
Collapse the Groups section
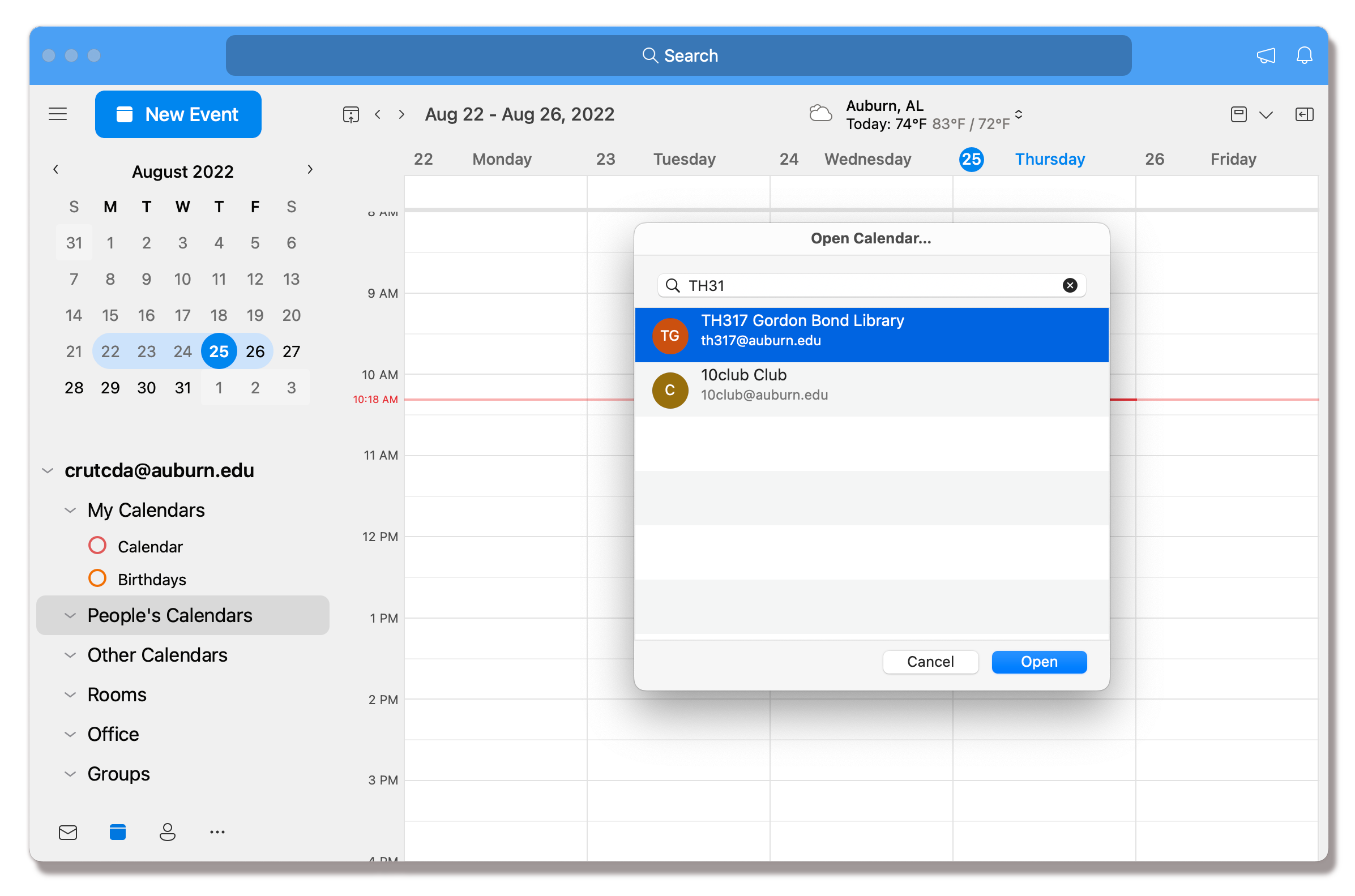tap(70, 774)
